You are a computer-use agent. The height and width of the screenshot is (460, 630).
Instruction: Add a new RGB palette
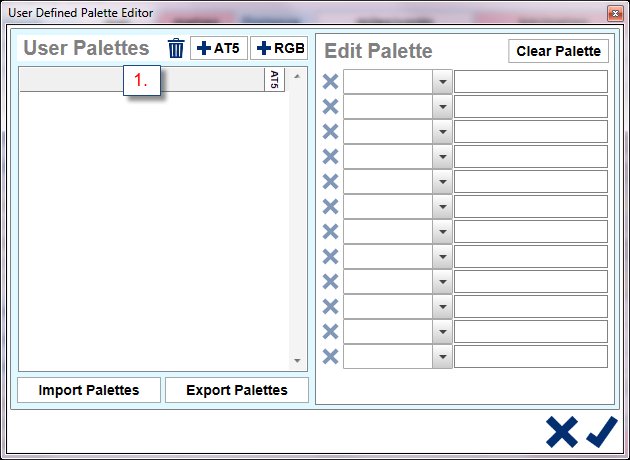pos(279,49)
